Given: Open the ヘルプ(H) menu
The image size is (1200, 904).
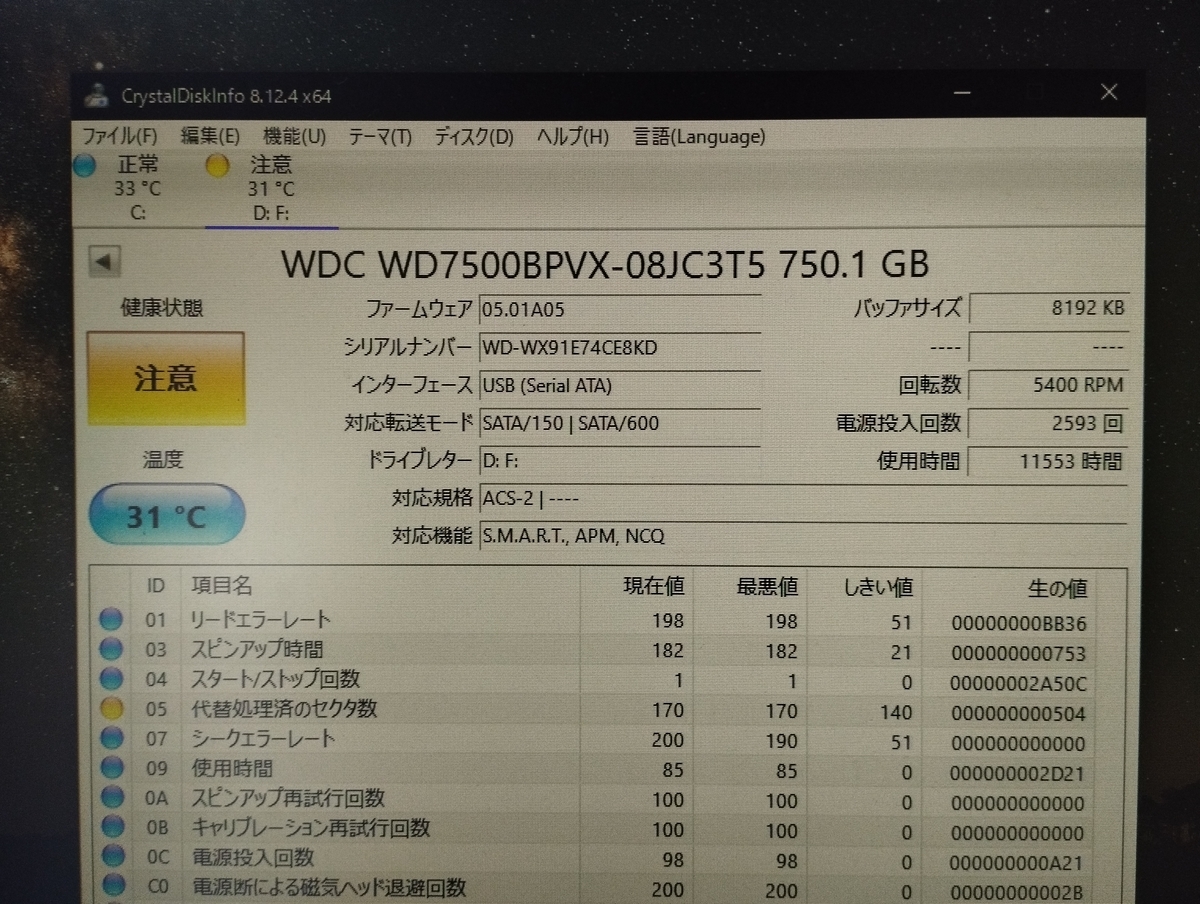Looking at the screenshot, I should pos(573,137).
